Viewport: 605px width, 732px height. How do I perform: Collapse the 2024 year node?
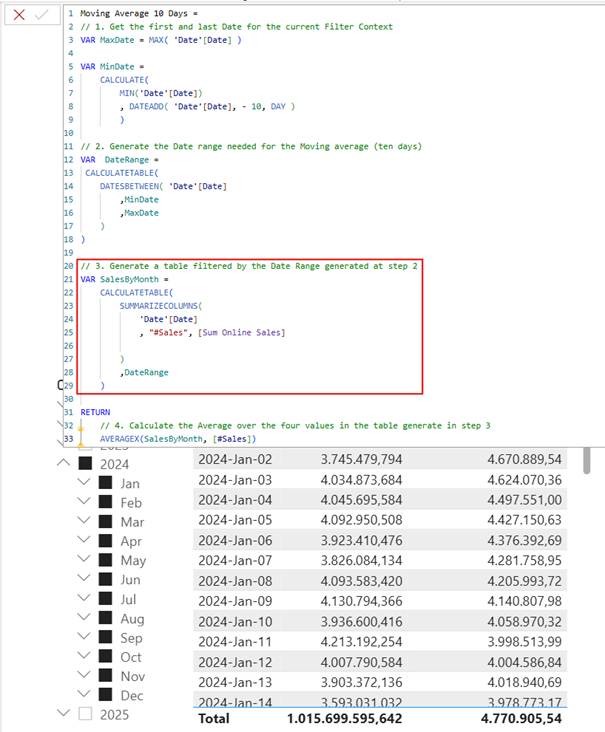[x=63, y=463]
